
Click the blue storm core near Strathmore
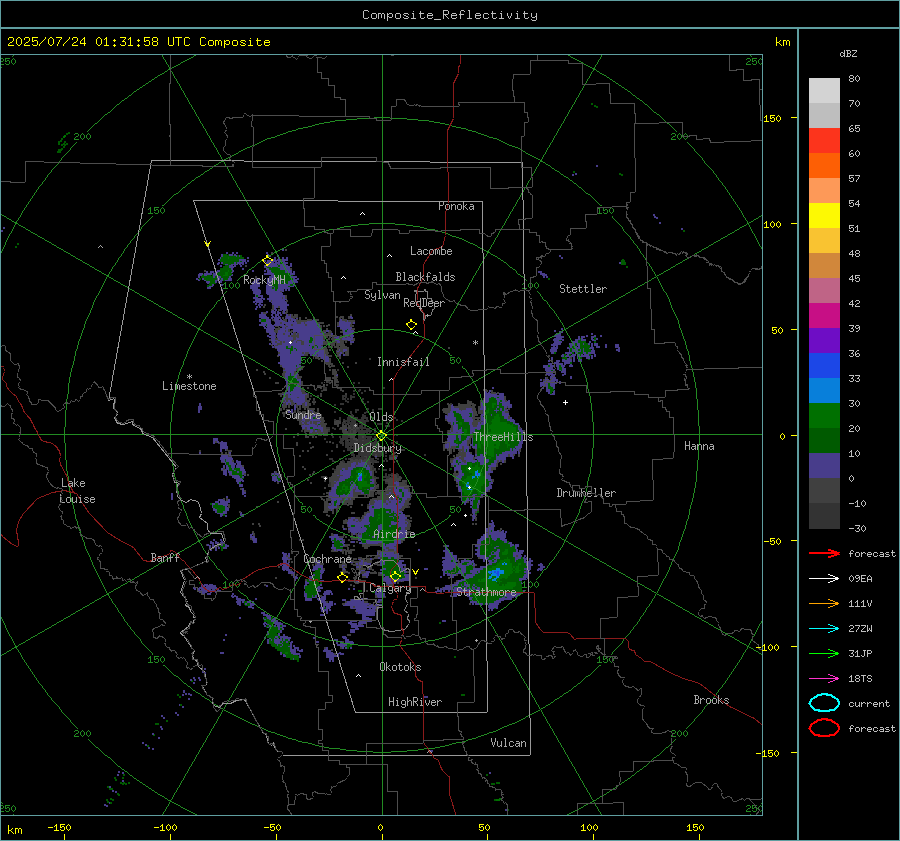(x=496, y=573)
